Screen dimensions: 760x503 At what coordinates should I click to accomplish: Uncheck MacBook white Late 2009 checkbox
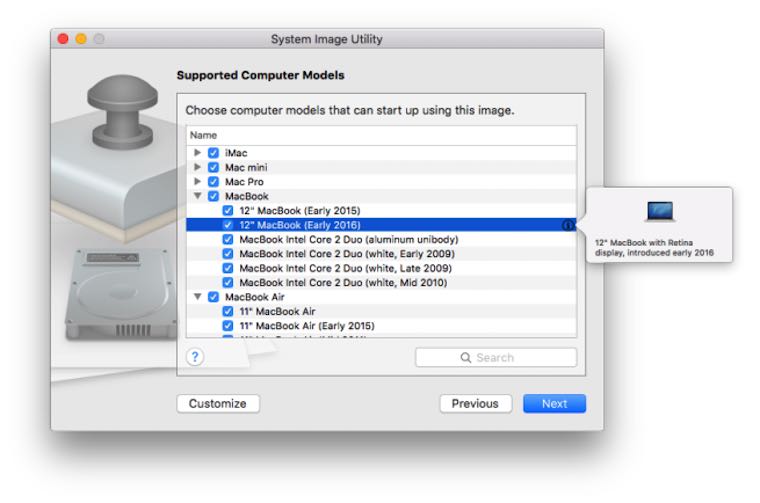(x=228, y=268)
